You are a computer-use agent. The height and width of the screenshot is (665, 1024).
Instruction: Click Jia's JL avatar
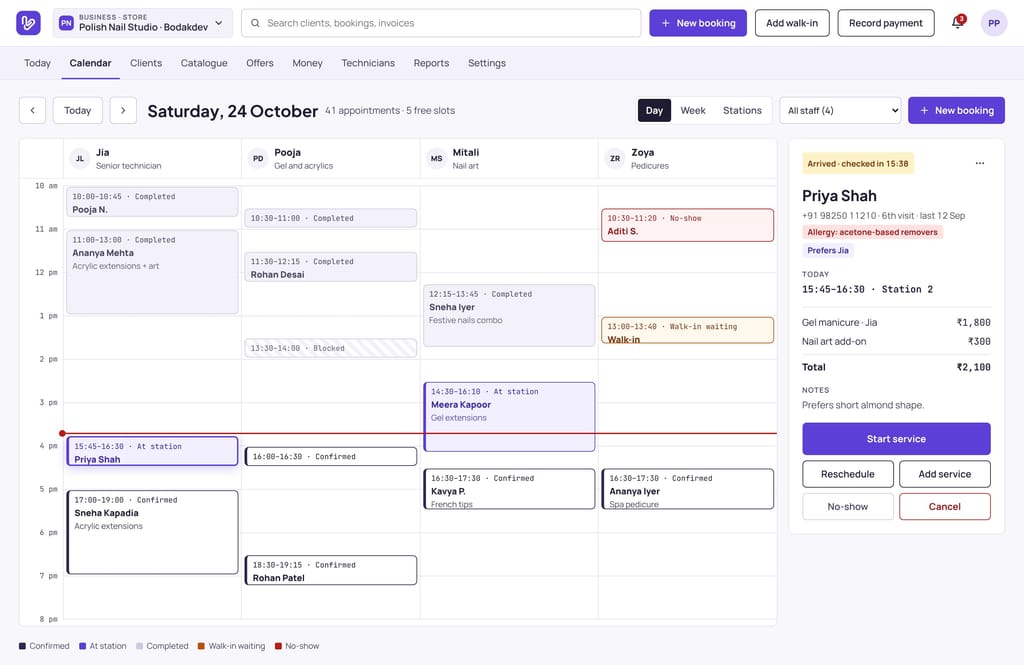tap(80, 158)
